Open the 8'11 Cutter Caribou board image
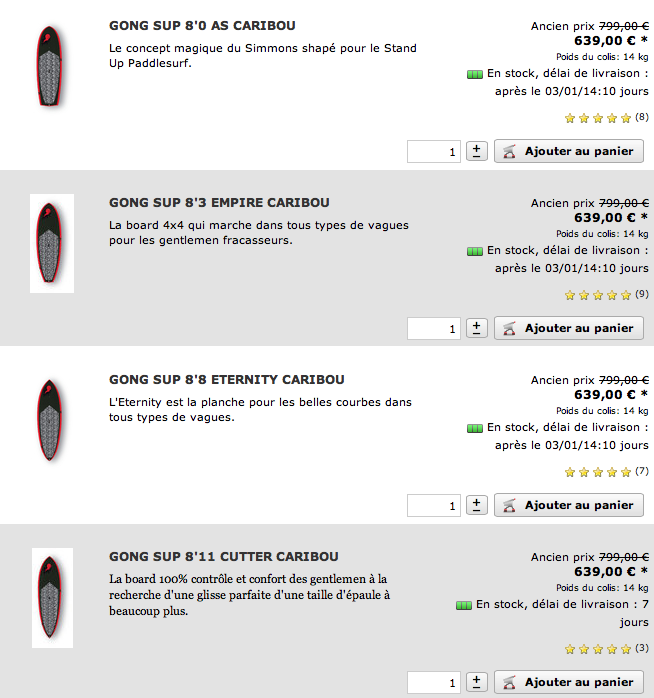 pyautogui.click(x=52, y=597)
